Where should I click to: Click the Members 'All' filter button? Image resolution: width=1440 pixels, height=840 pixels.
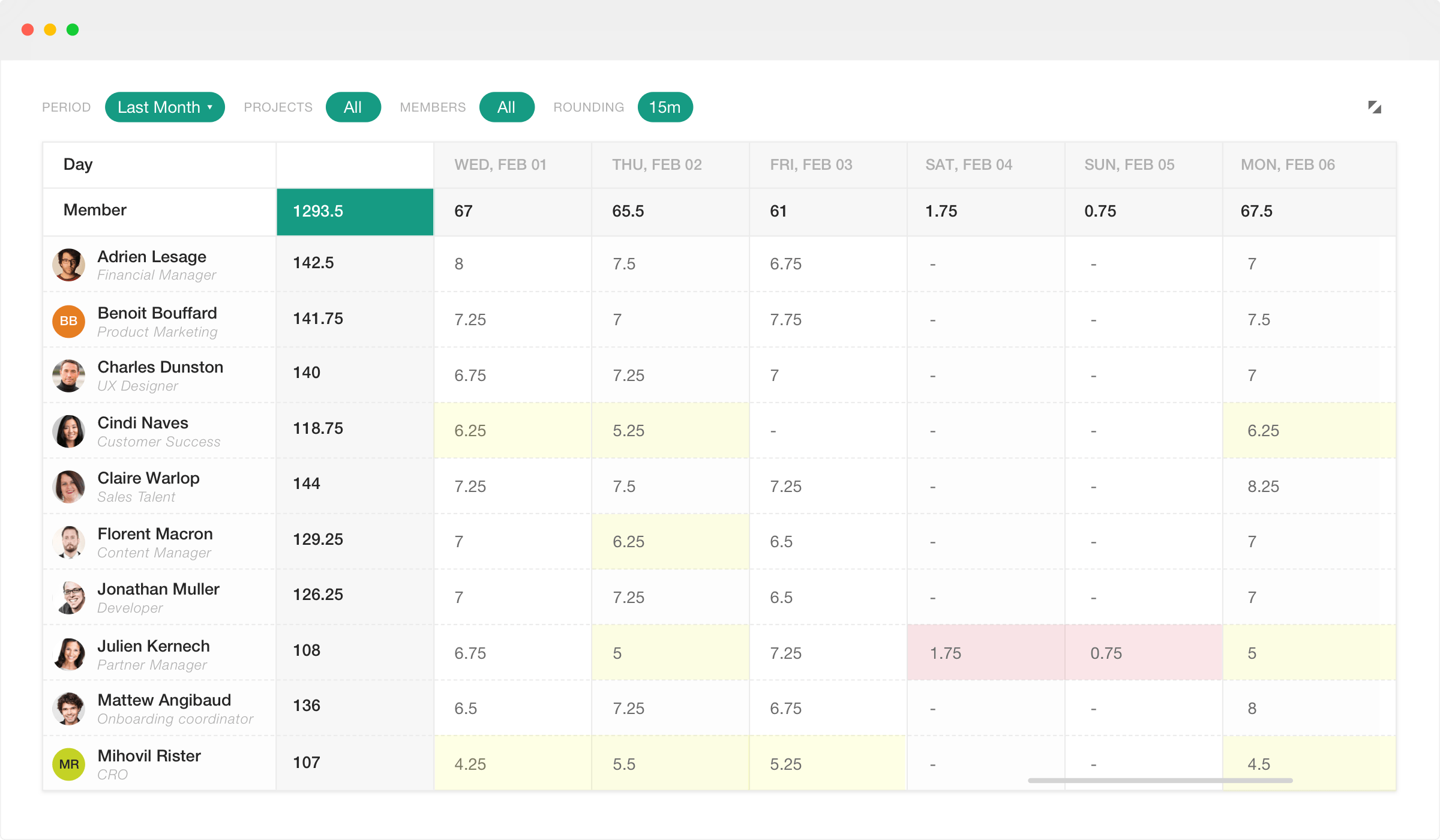(x=505, y=107)
